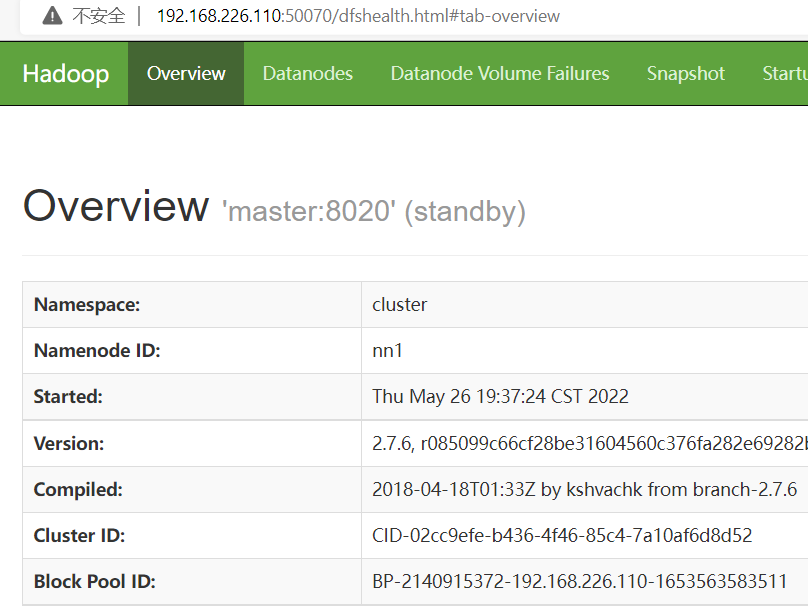808x614 pixels.
Task: Click the Compiled: label cell
Action: [192, 489]
